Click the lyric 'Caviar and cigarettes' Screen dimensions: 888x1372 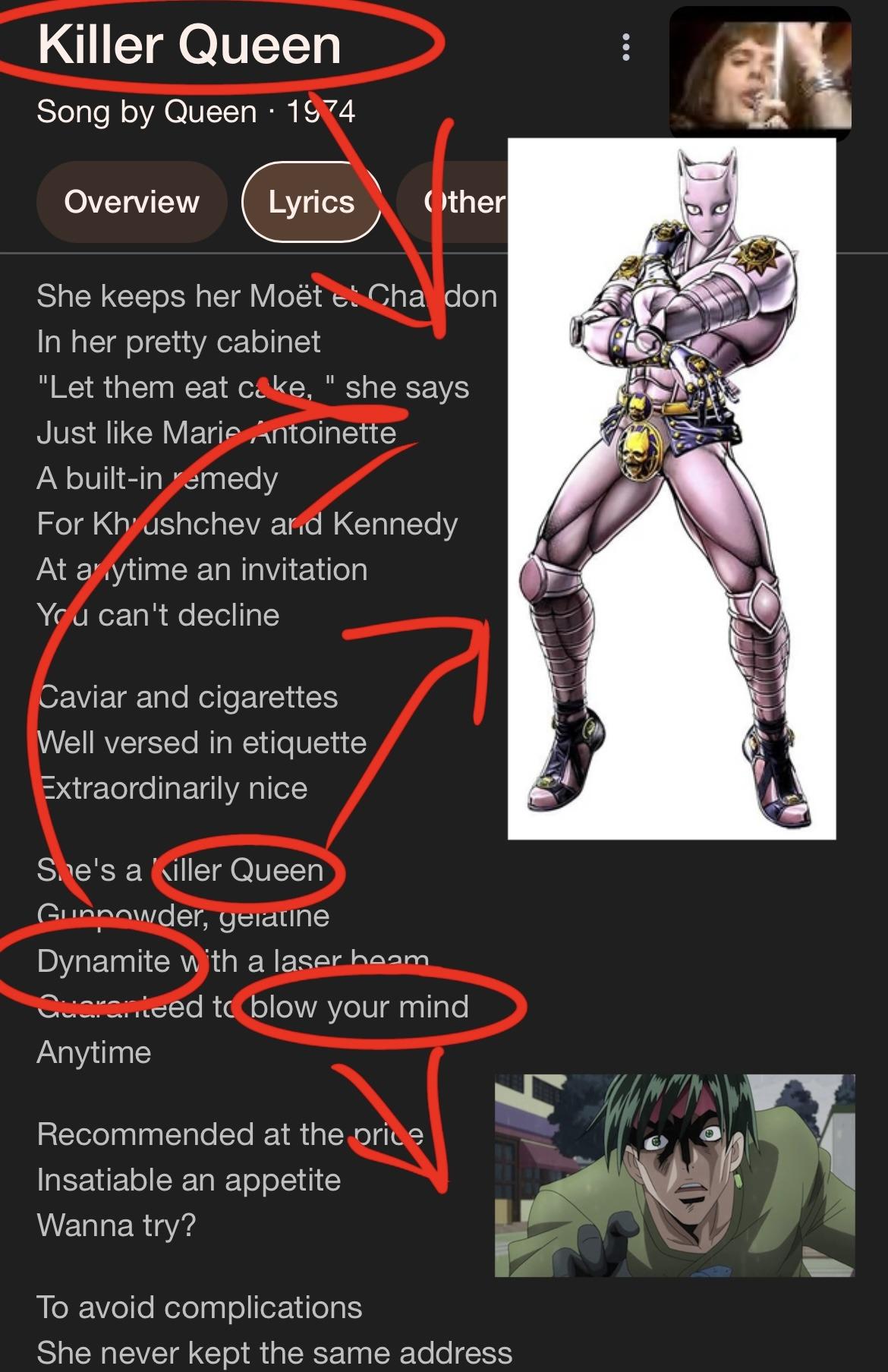tap(187, 697)
